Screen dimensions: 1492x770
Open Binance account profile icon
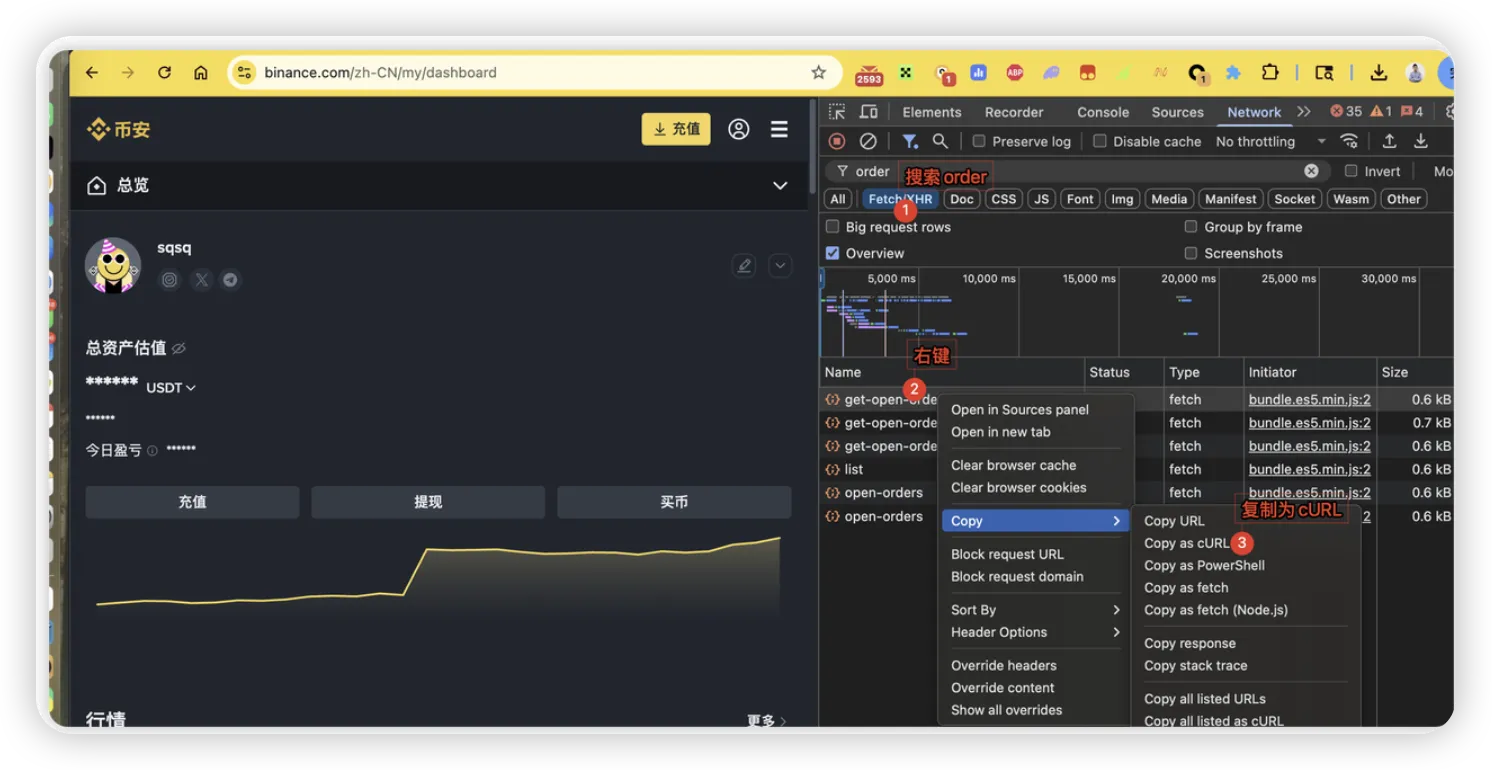coord(739,129)
